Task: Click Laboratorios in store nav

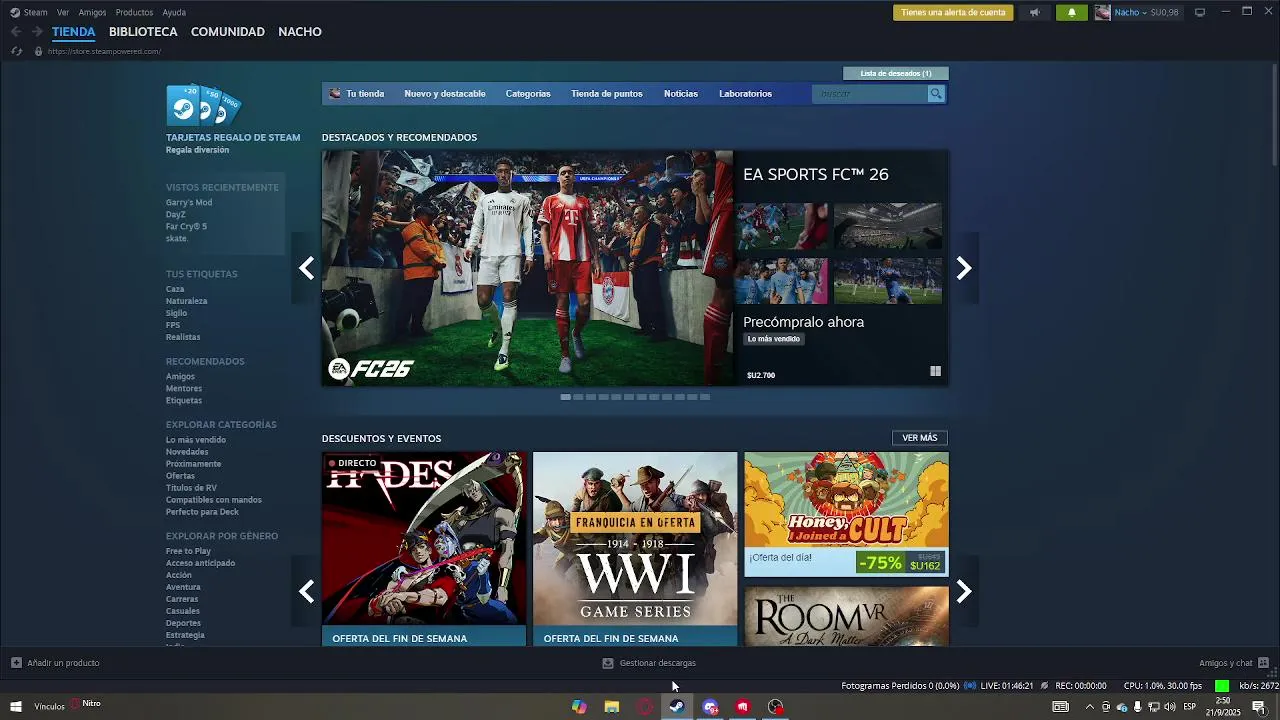Action: coord(745,94)
